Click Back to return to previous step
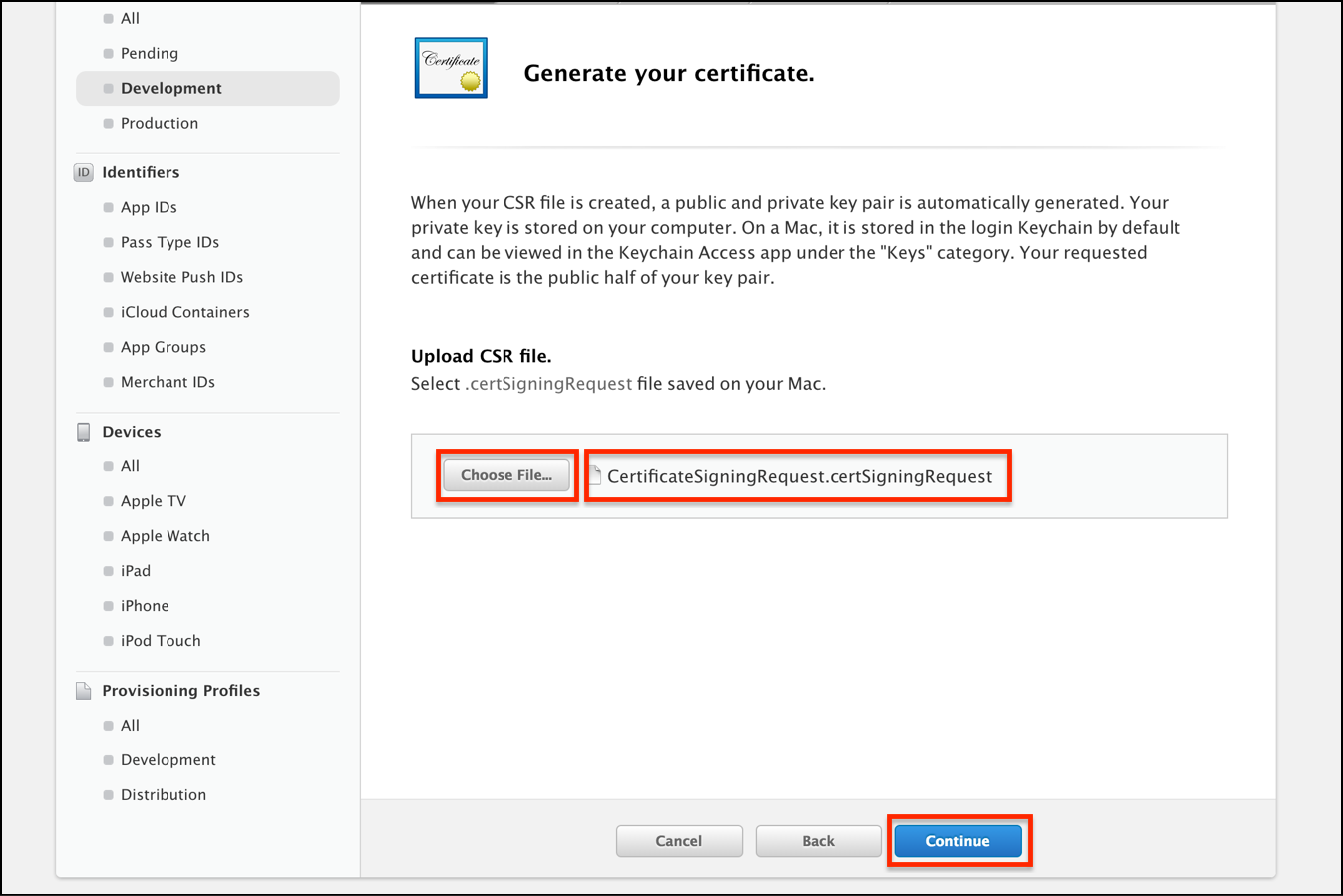 818,840
